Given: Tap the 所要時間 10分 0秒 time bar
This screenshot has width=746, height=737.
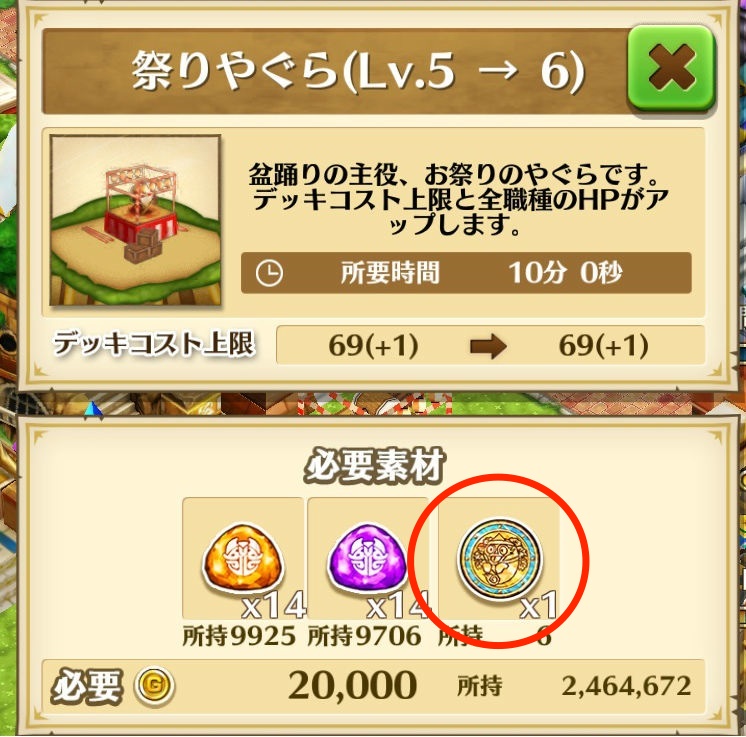Looking at the screenshot, I should tap(466, 273).
